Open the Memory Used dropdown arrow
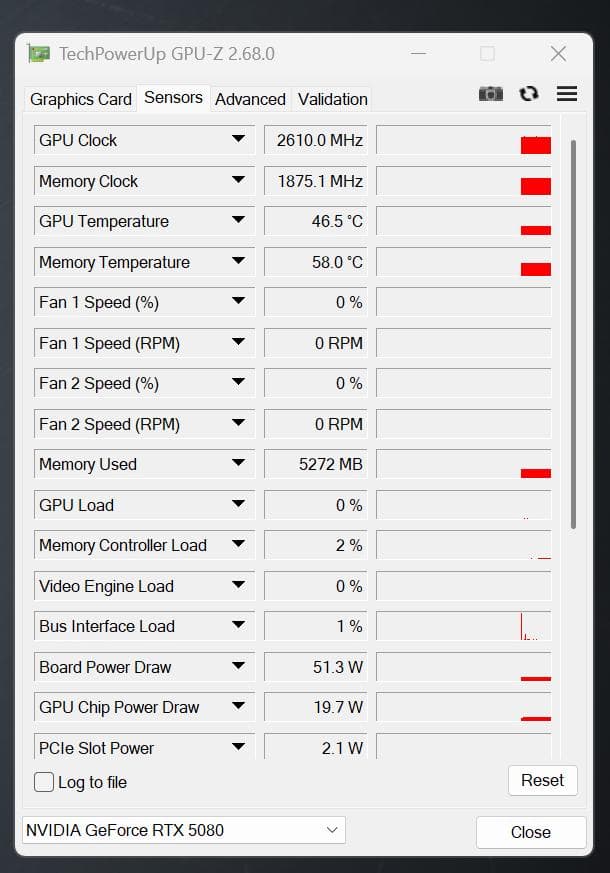Image resolution: width=610 pixels, height=873 pixels. [x=238, y=464]
